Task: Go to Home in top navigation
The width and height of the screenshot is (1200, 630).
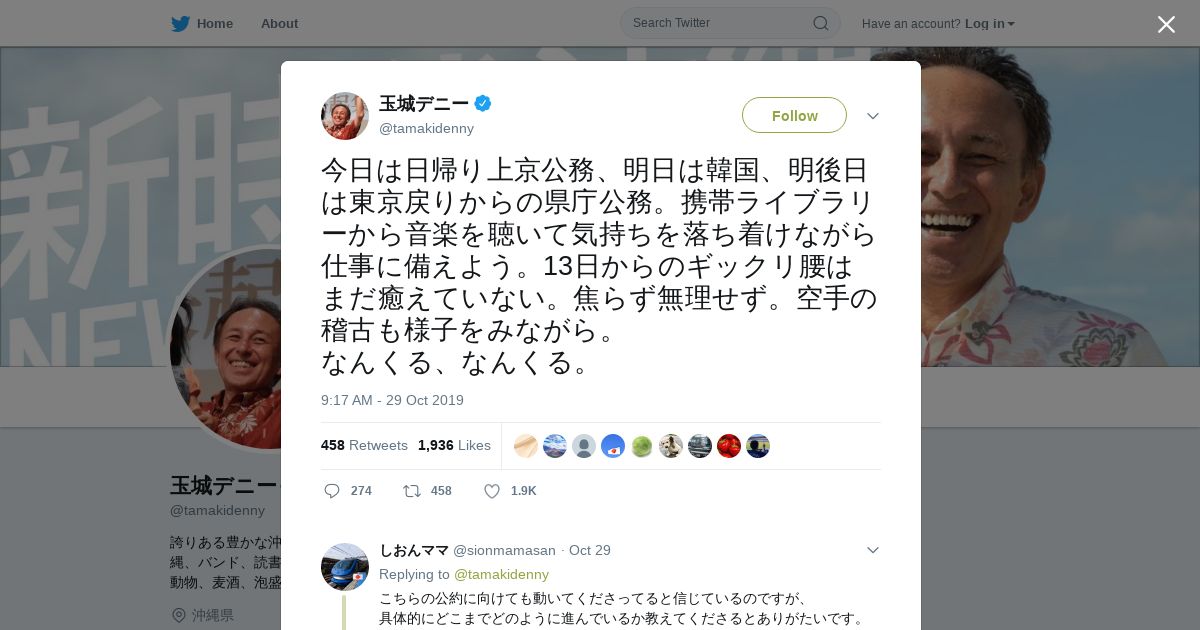Action: [x=215, y=23]
